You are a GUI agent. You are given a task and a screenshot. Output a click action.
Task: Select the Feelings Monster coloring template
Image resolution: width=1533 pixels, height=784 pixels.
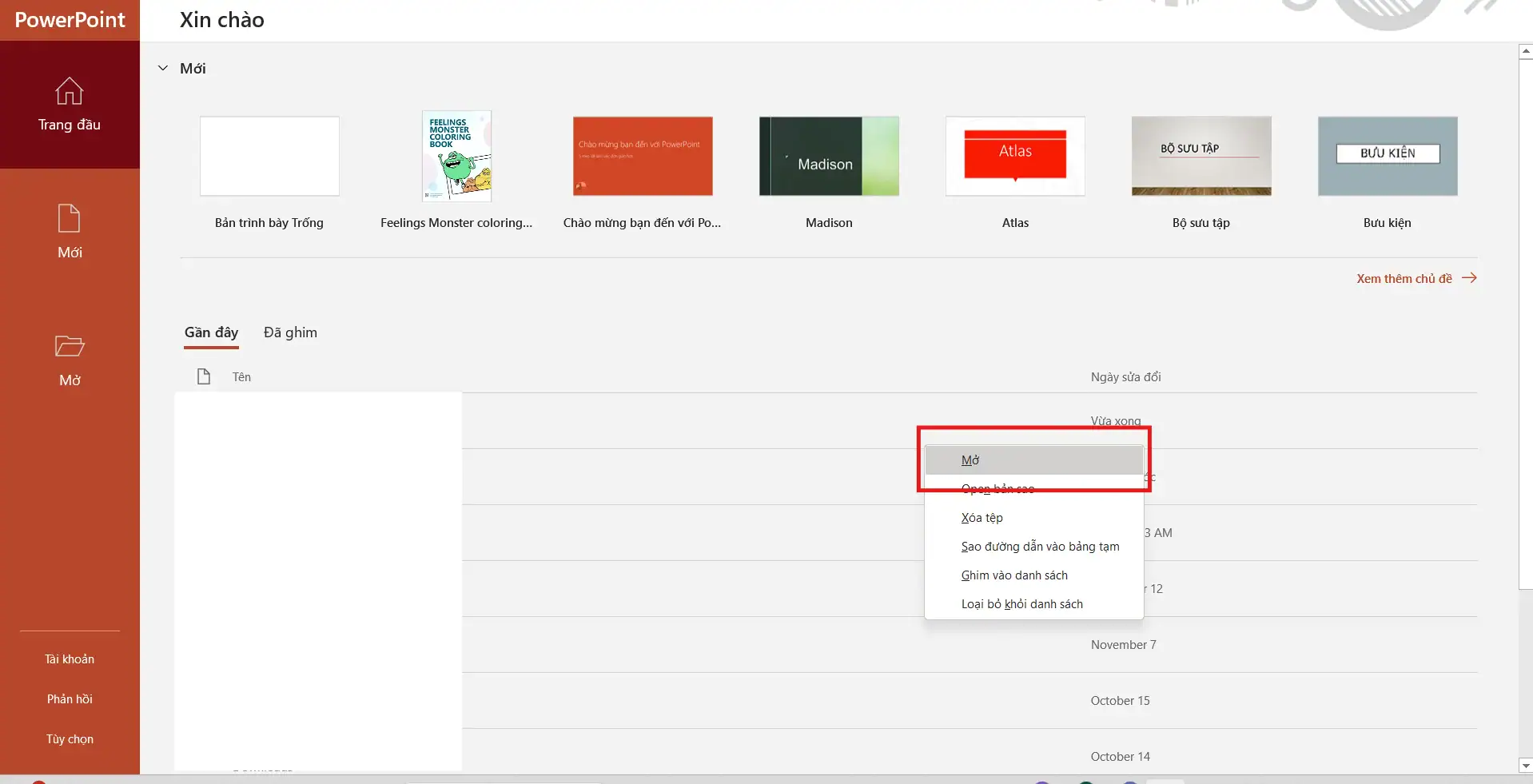(x=456, y=156)
